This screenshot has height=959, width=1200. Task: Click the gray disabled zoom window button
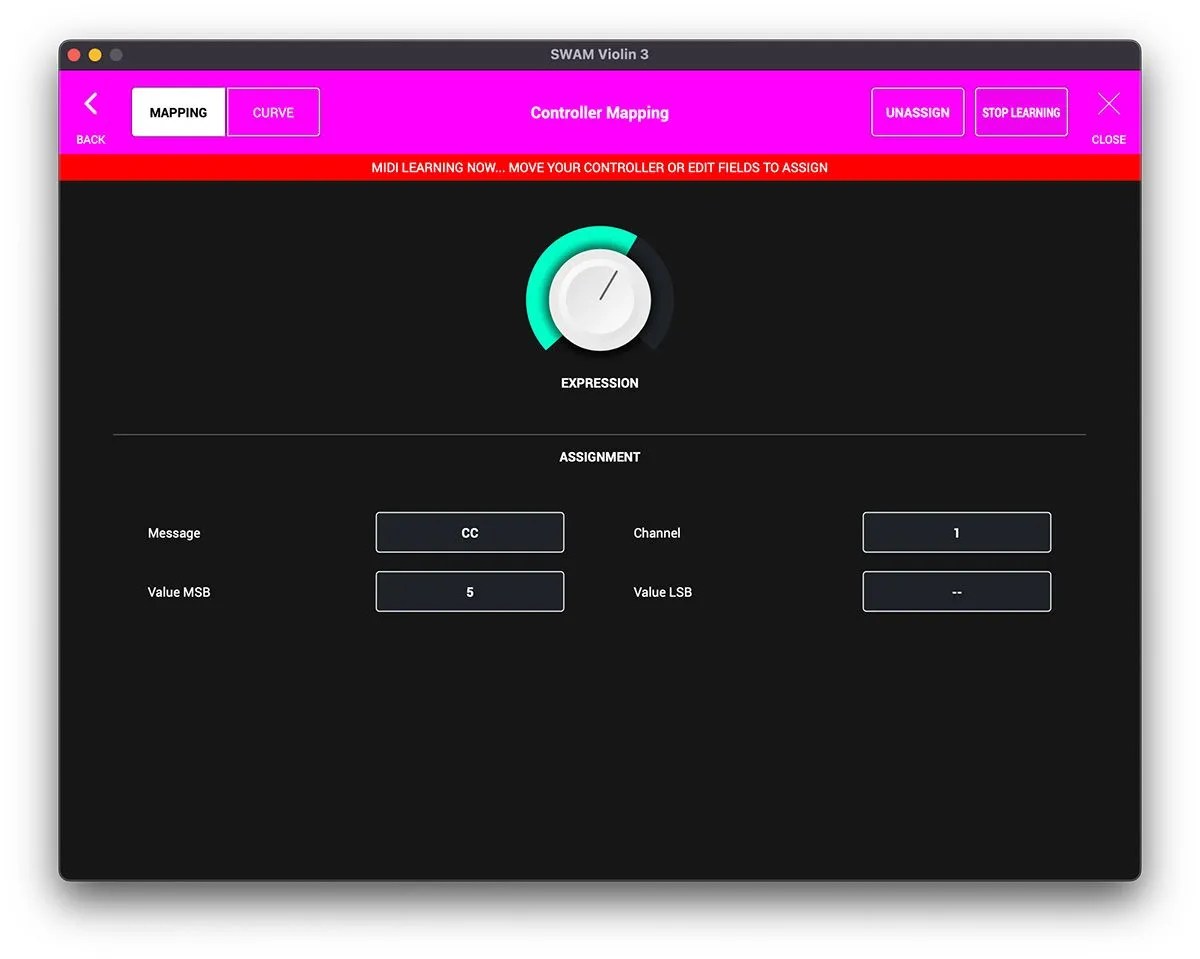click(116, 55)
